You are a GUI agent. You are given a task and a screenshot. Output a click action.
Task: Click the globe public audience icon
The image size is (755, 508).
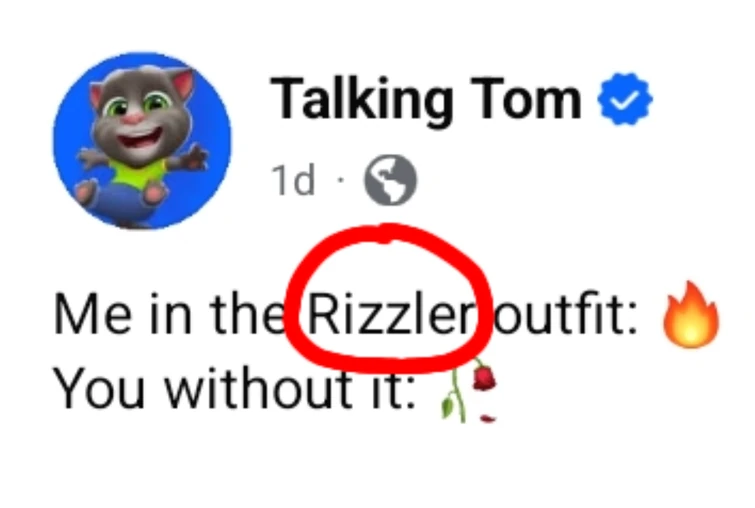pos(389,181)
